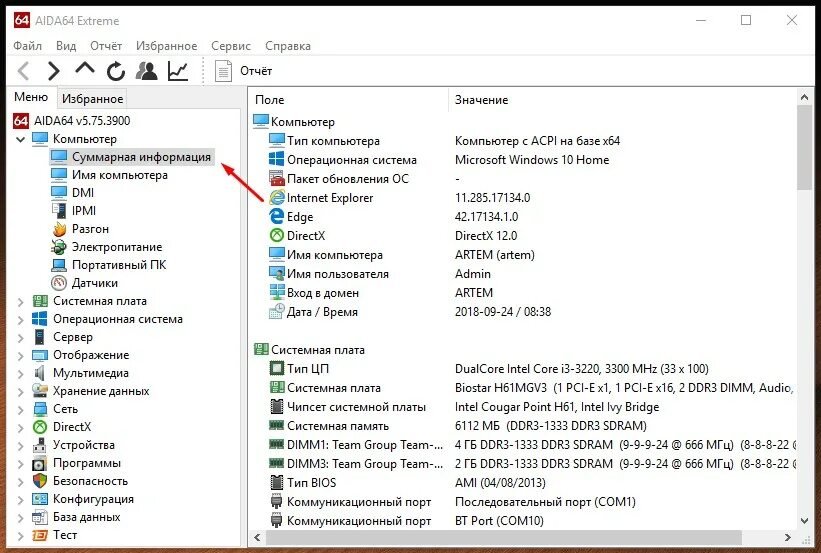
Task: Click the Internet Explorer icon in field list
Action: [x=276, y=197]
